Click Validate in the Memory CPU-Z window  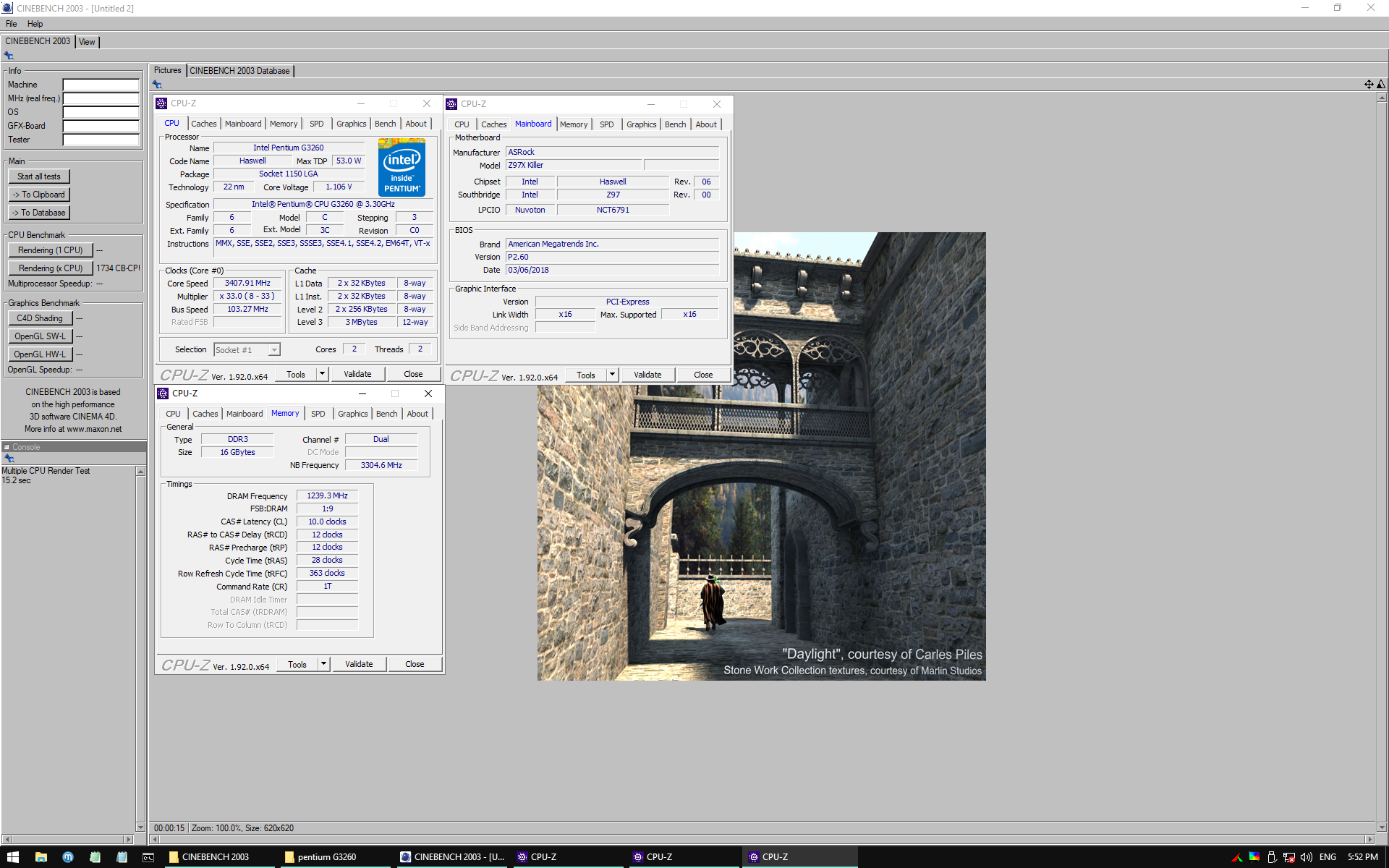(x=360, y=664)
